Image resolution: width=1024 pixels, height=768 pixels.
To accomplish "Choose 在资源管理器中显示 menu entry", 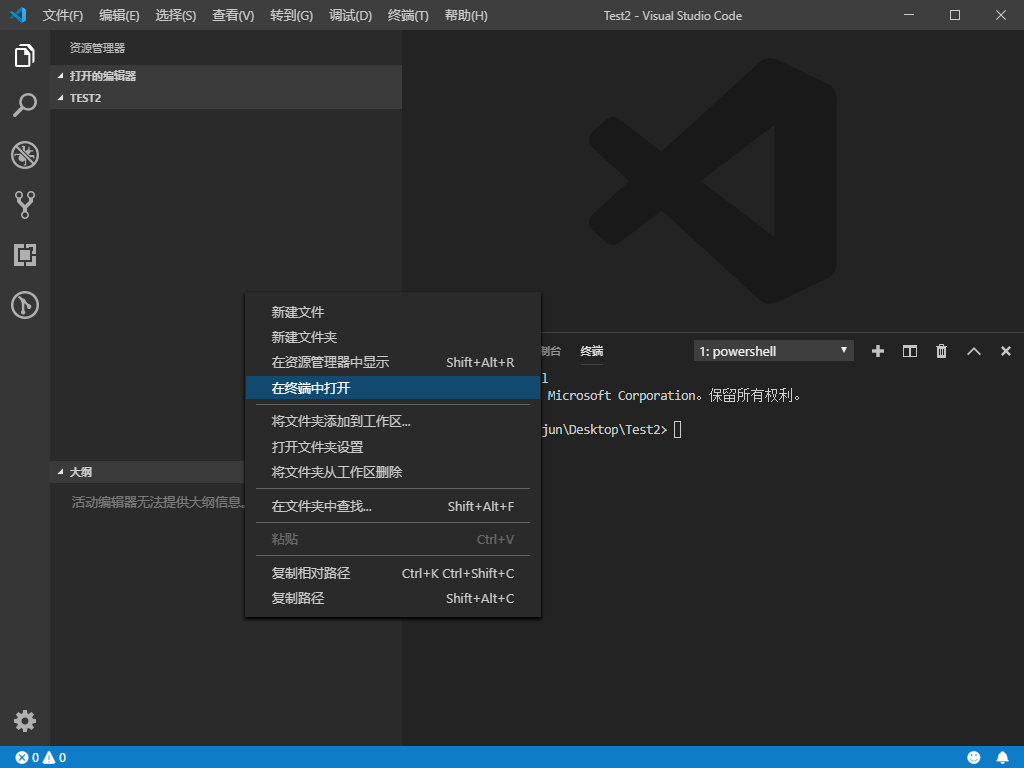I will pos(392,362).
